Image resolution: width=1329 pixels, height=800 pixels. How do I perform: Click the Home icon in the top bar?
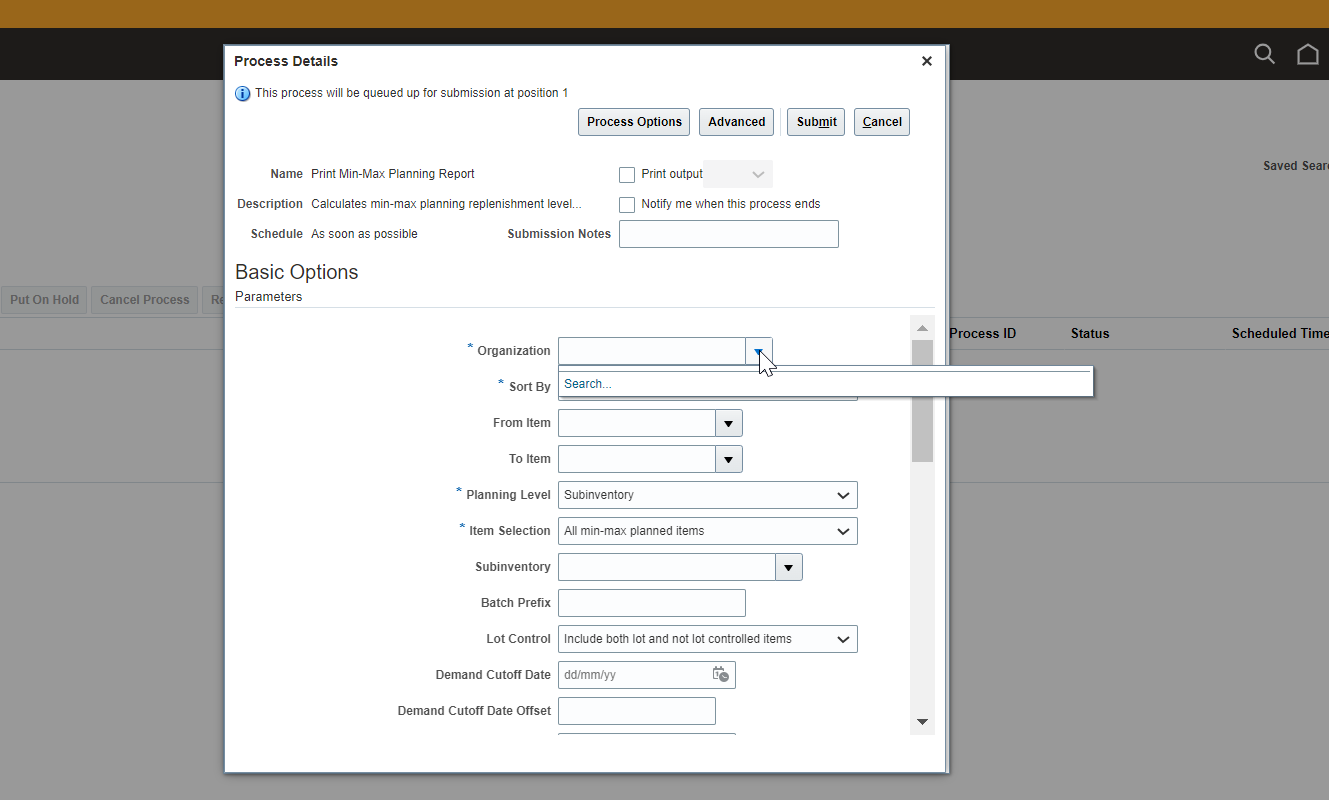[x=1308, y=54]
